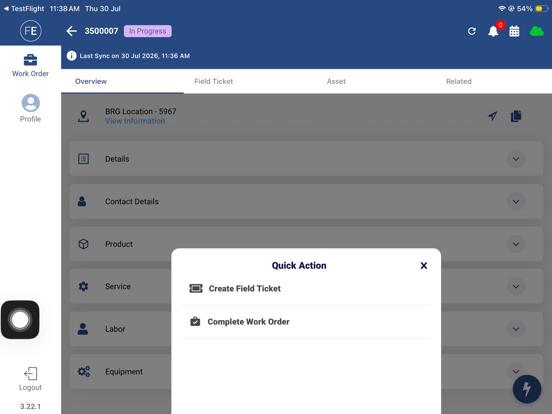The image size is (552, 414).
Task: Open the calendar icon
Action: 514,31
